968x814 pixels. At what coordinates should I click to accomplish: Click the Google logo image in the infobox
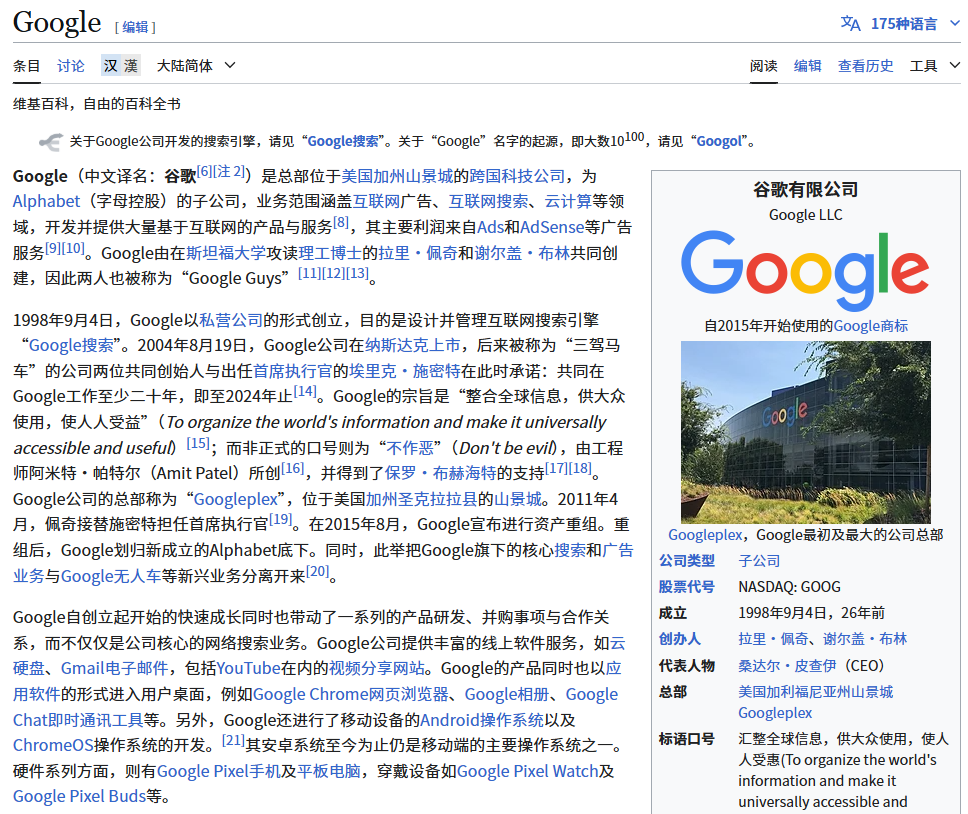pyautogui.click(x=805, y=270)
